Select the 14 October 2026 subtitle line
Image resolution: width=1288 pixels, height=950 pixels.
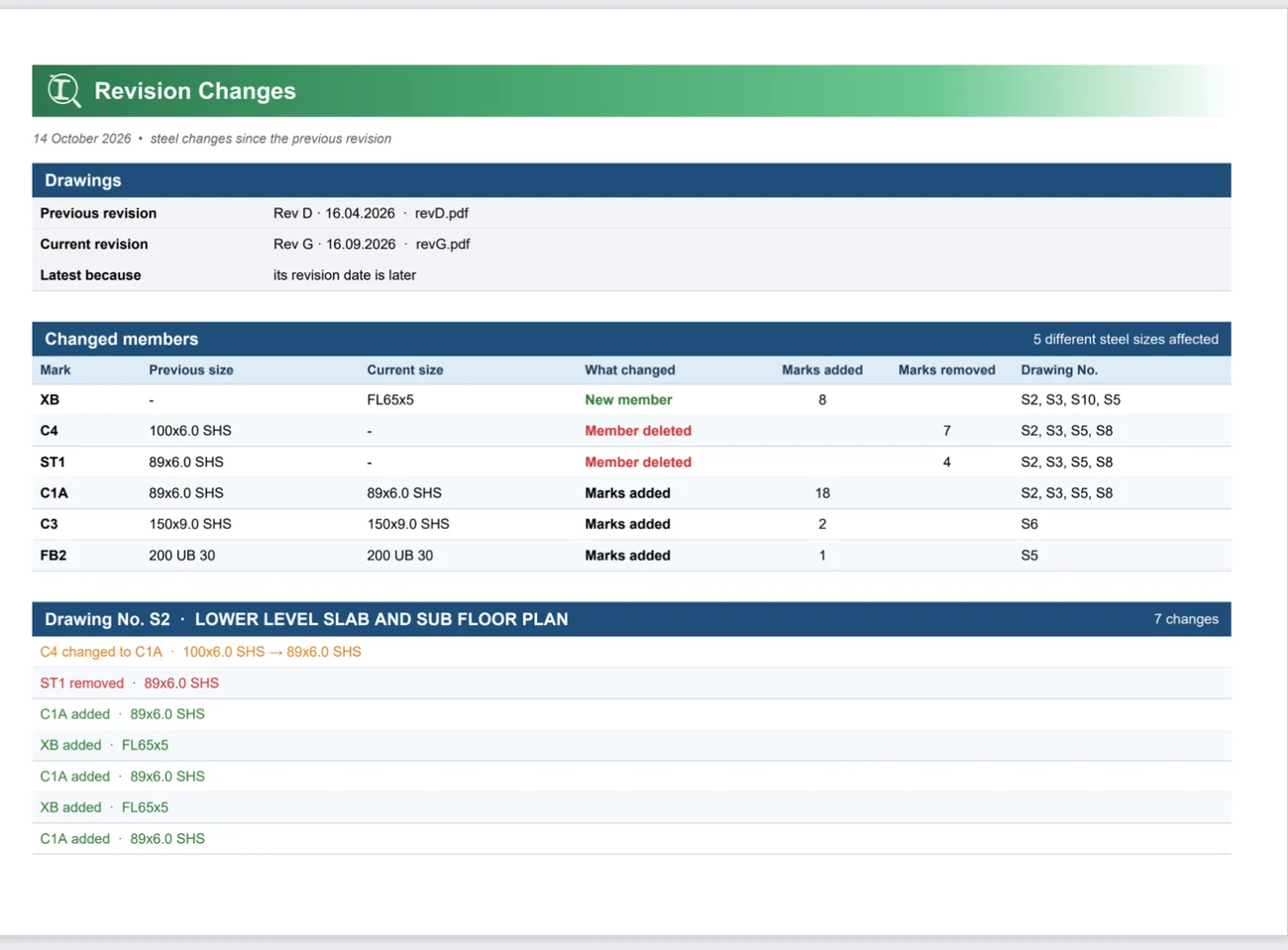click(x=212, y=139)
